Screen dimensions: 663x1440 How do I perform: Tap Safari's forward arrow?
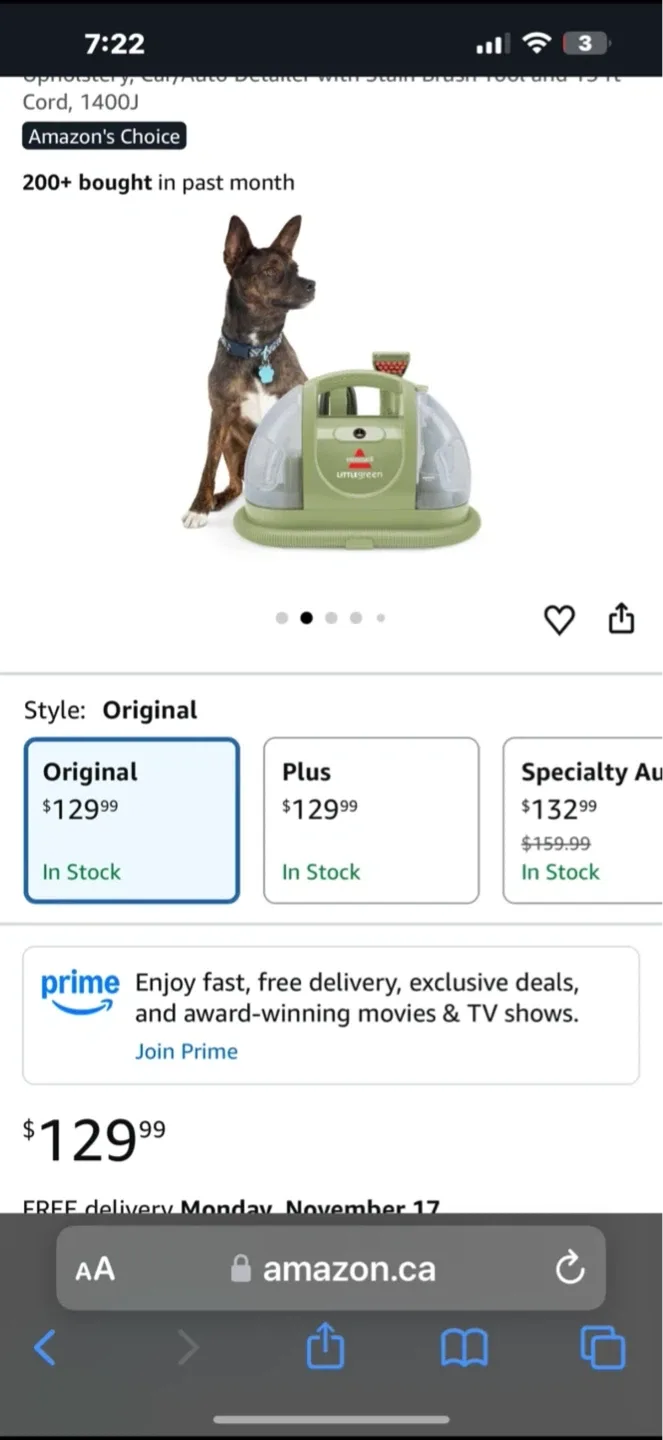(x=187, y=1348)
